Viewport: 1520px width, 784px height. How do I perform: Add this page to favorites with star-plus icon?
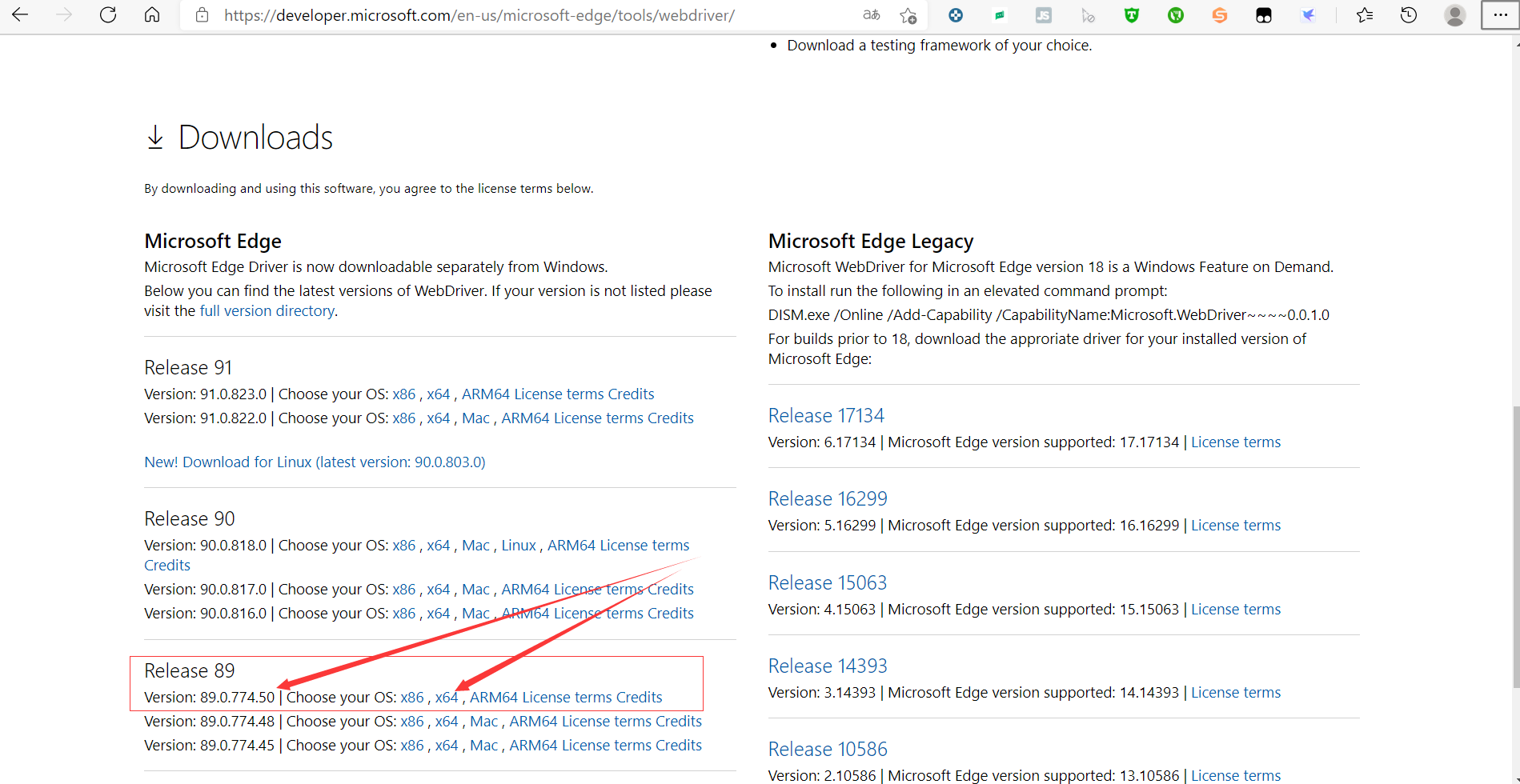click(908, 15)
